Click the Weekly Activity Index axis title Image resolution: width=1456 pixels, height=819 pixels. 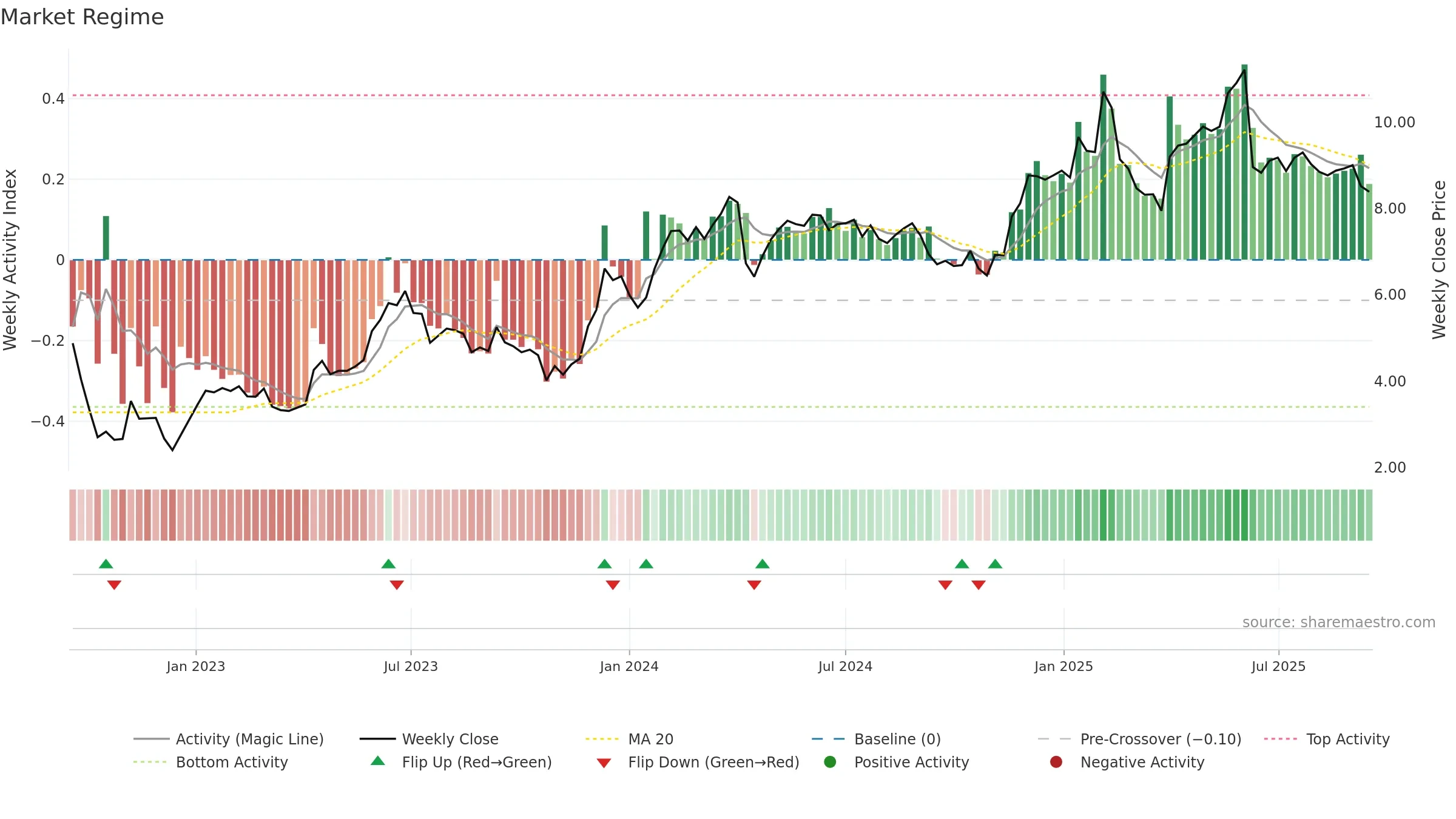pyautogui.click(x=10, y=260)
